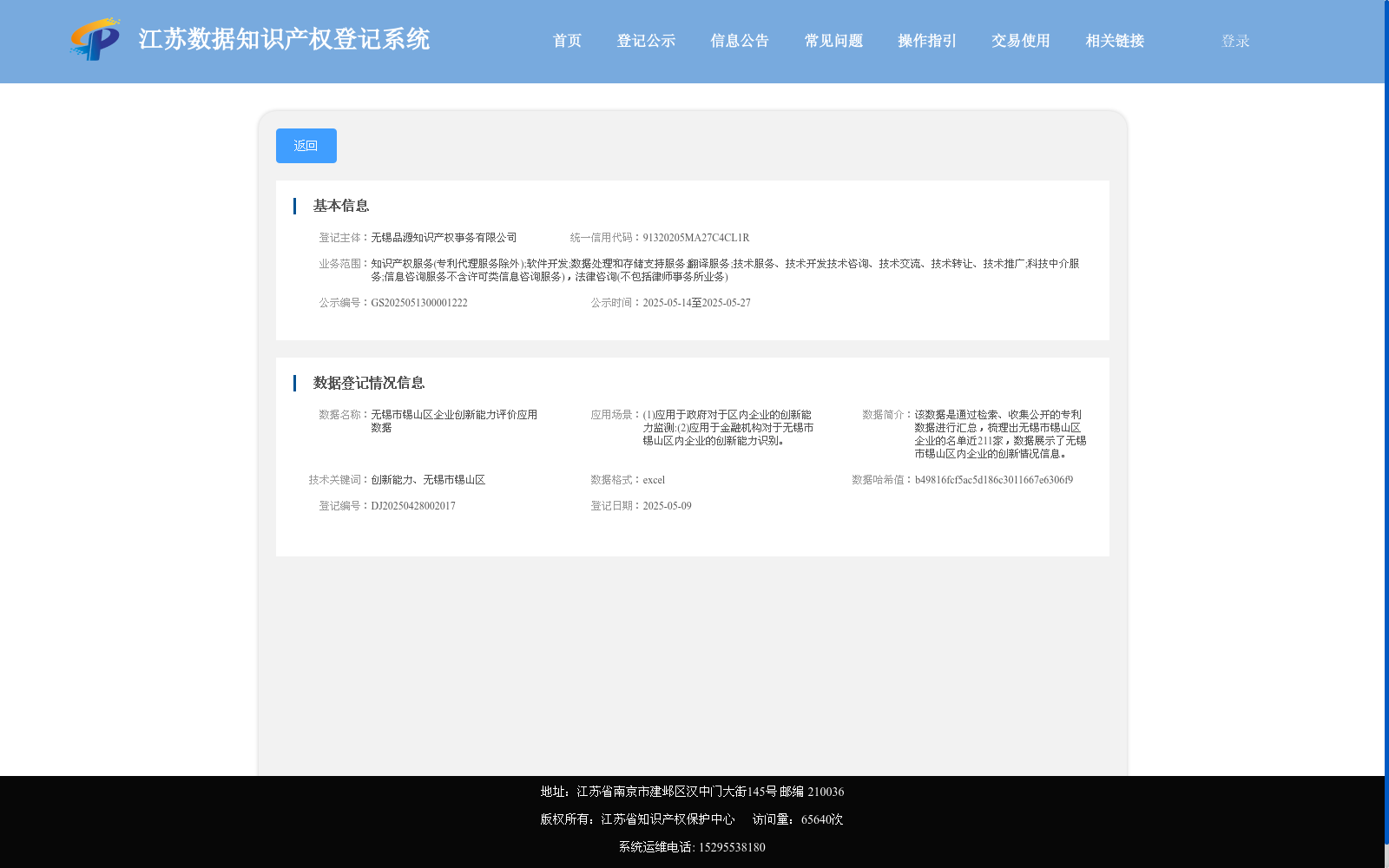Select the 基本信息 section heading
The height and width of the screenshot is (868, 1389).
tap(341, 206)
